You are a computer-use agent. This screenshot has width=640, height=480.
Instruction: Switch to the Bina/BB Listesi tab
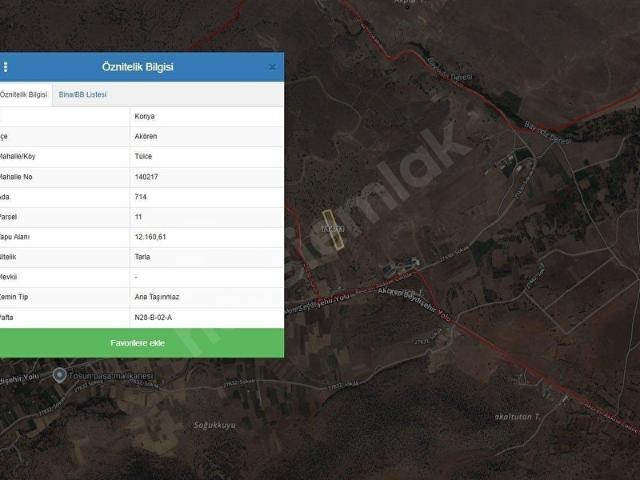pyautogui.click(x=82, y=94)
